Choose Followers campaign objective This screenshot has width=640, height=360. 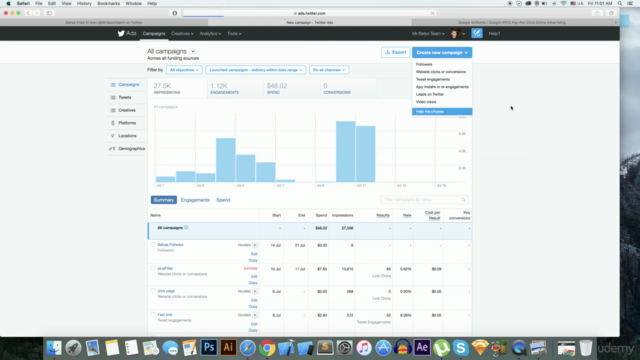point(424,64)
